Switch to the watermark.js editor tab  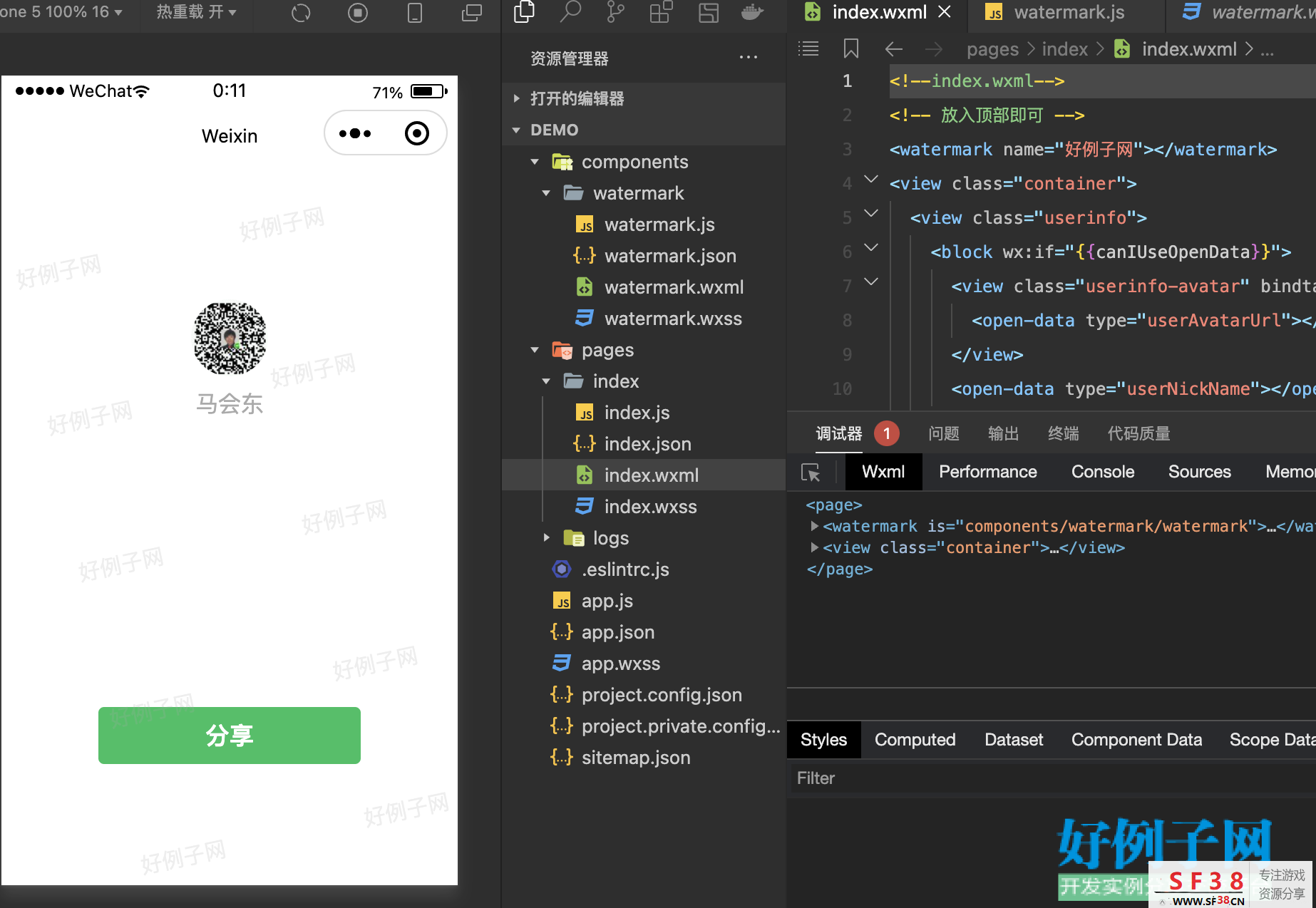click(1067, 12)
